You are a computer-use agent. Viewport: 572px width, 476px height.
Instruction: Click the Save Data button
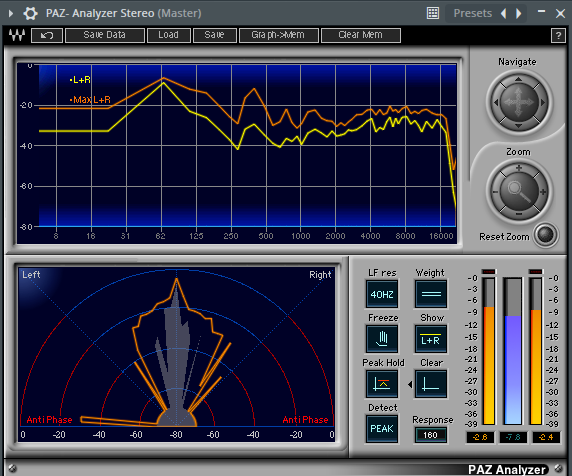(x=105, y=35)
